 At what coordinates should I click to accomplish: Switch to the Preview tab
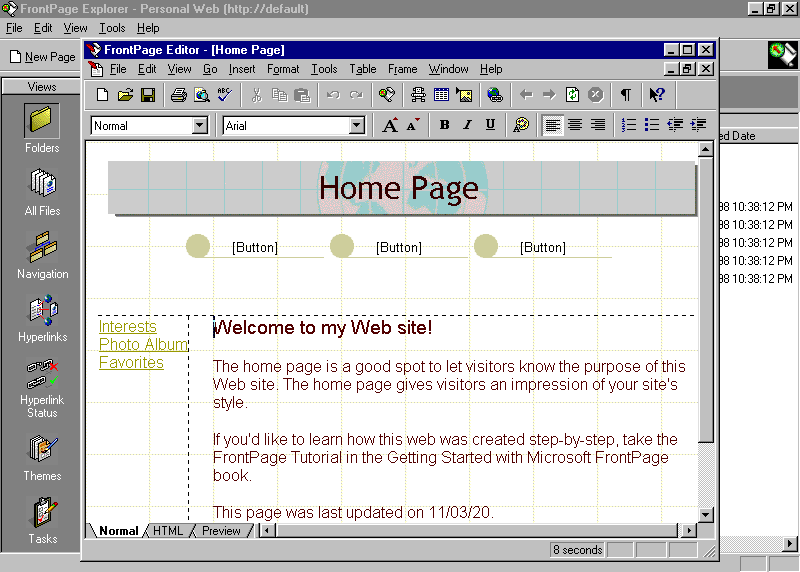(x=221, y=531)
